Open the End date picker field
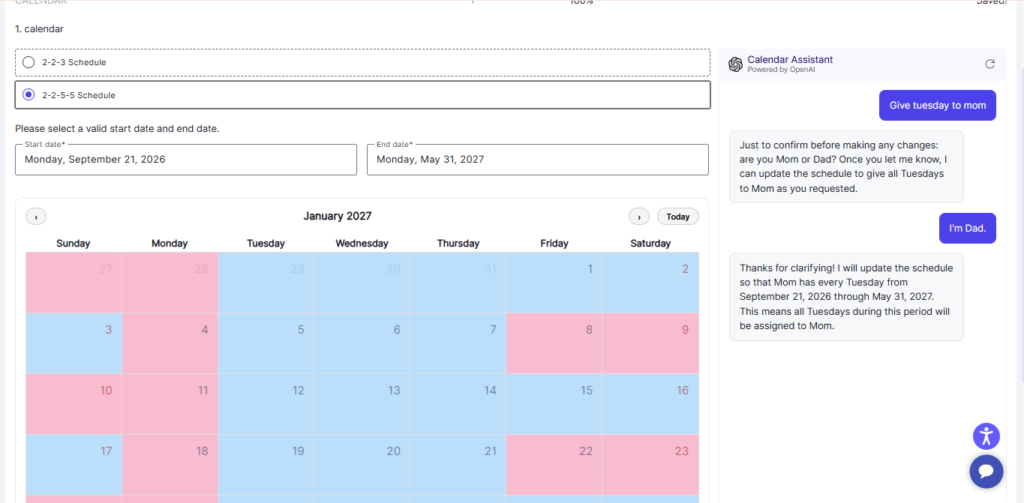 tap(537, 159)
